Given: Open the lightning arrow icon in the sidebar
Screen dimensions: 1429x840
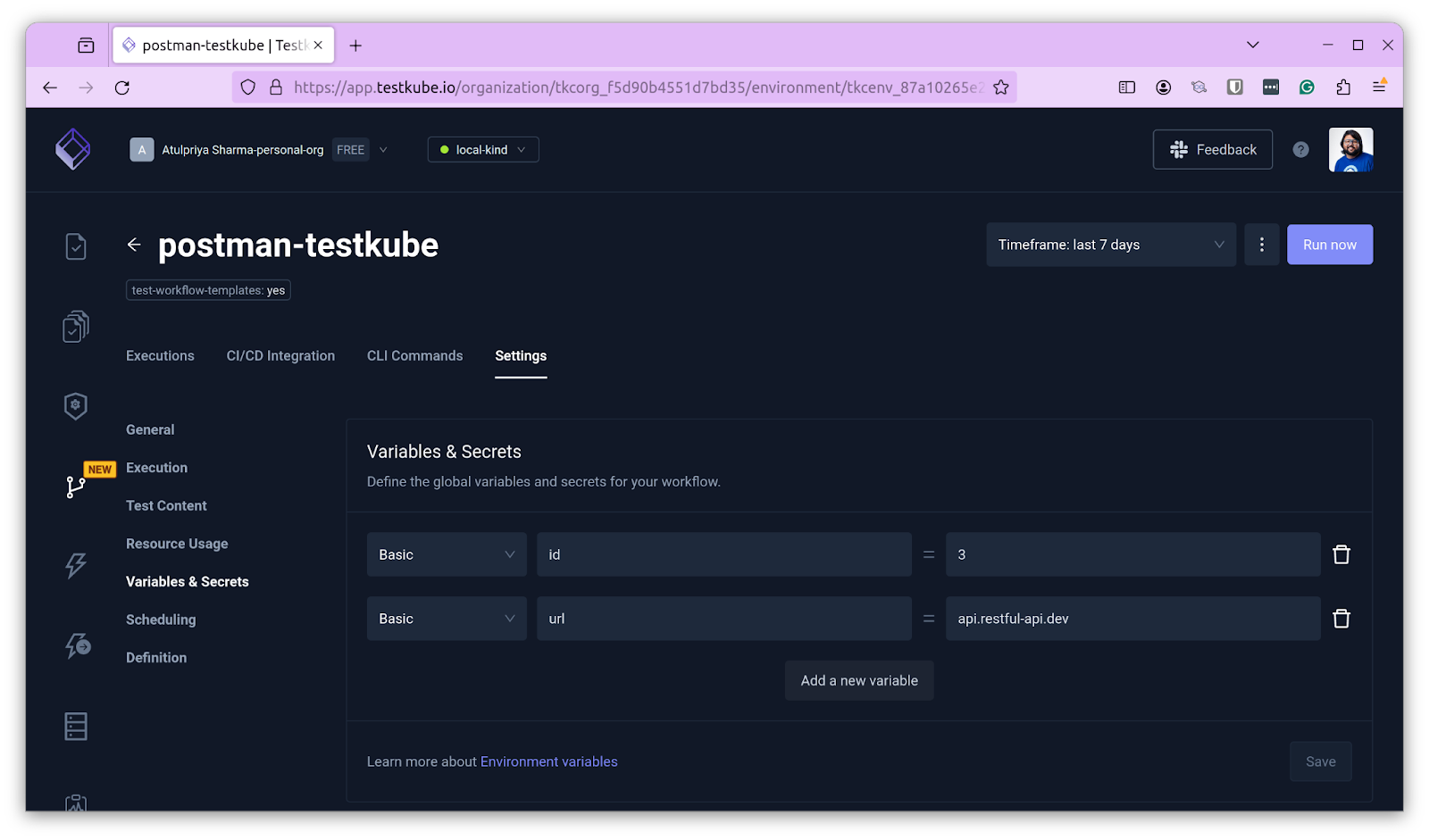Looking at the screenshot, I should tap(78, 645).
